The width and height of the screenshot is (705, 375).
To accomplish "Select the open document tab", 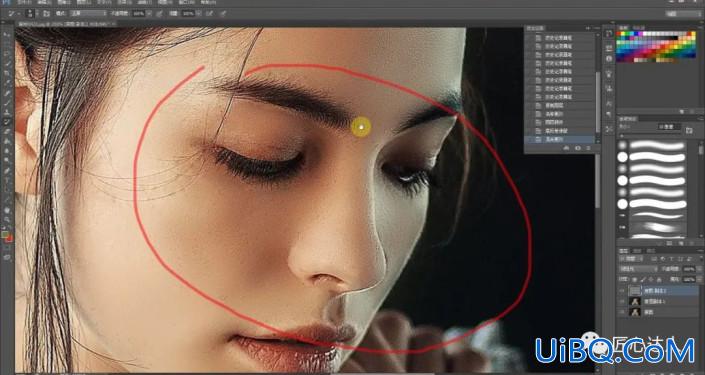I will pos(67,23).
